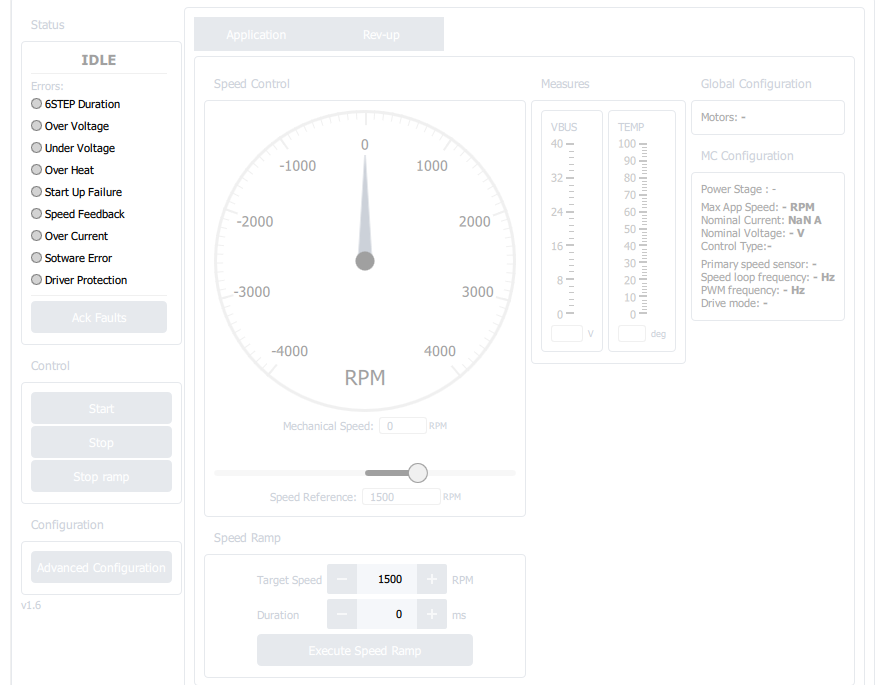Decrease ramp Duration with minus button
Screen dimensions: 886x685
click(342, 614)
